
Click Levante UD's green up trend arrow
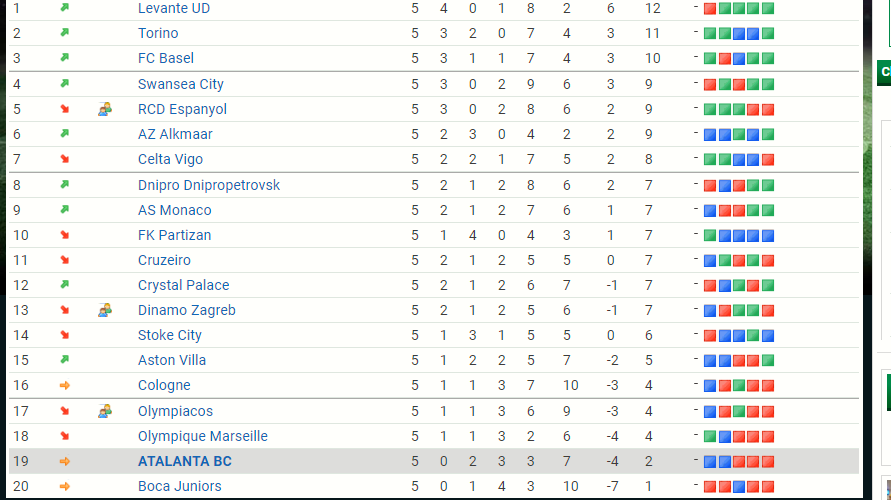click(x=65, y=8)
